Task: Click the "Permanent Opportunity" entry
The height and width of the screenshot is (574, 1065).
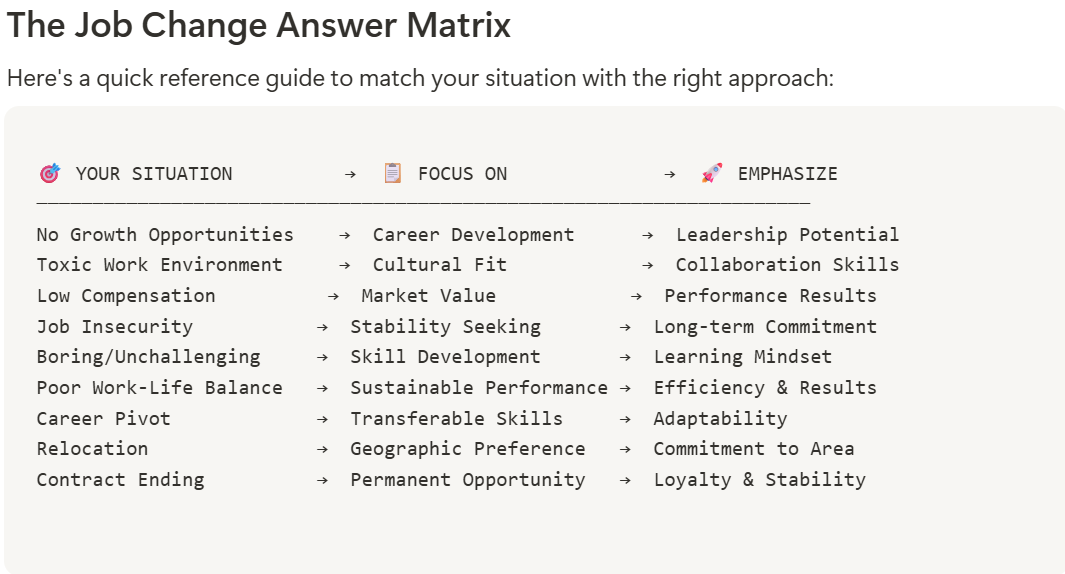Action: 467,480
